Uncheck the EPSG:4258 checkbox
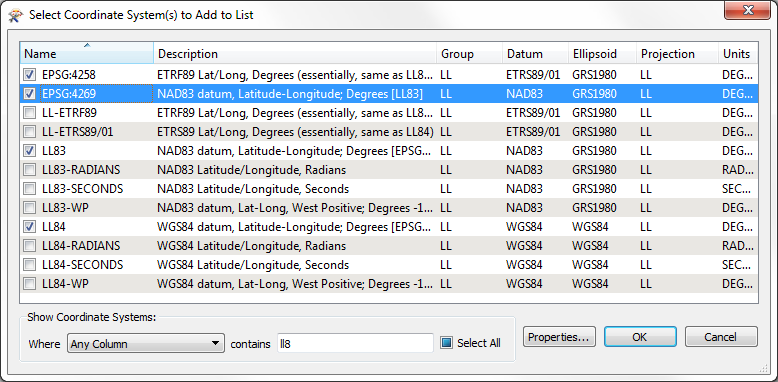The image size is (778, 382). pyautogui.click(x=30, y=74)
